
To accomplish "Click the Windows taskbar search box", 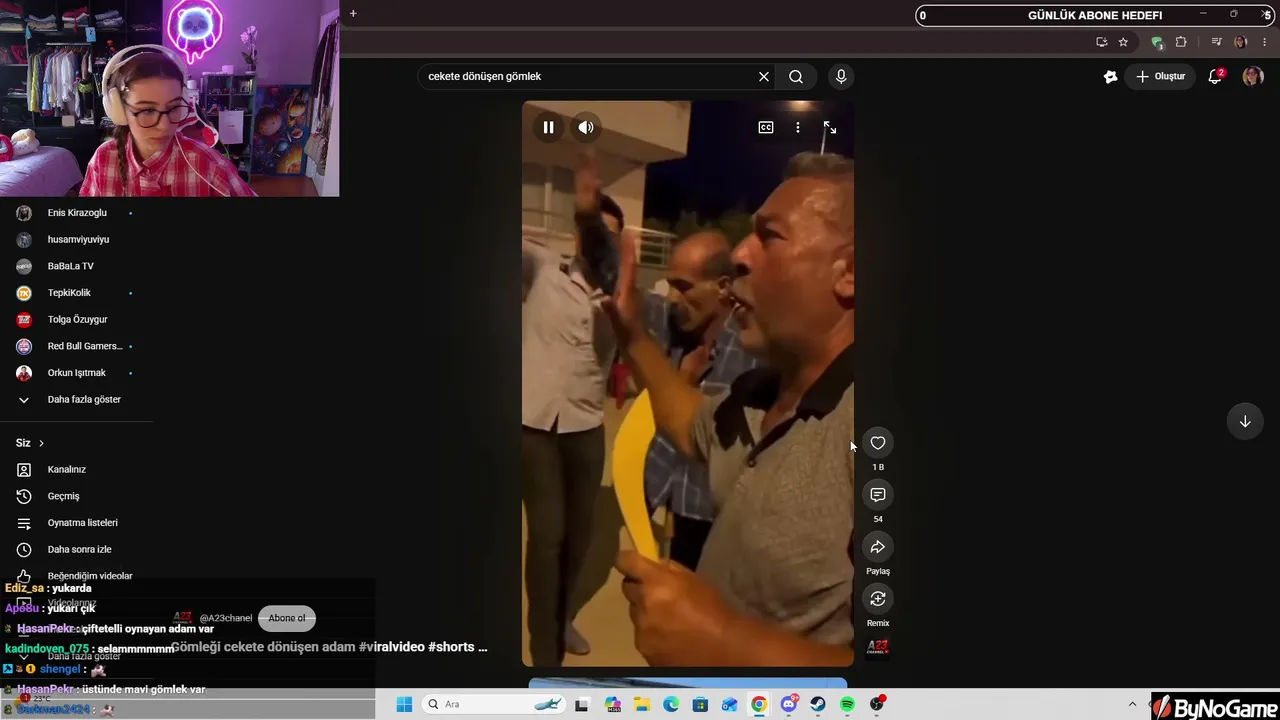I will pos(495,704).
